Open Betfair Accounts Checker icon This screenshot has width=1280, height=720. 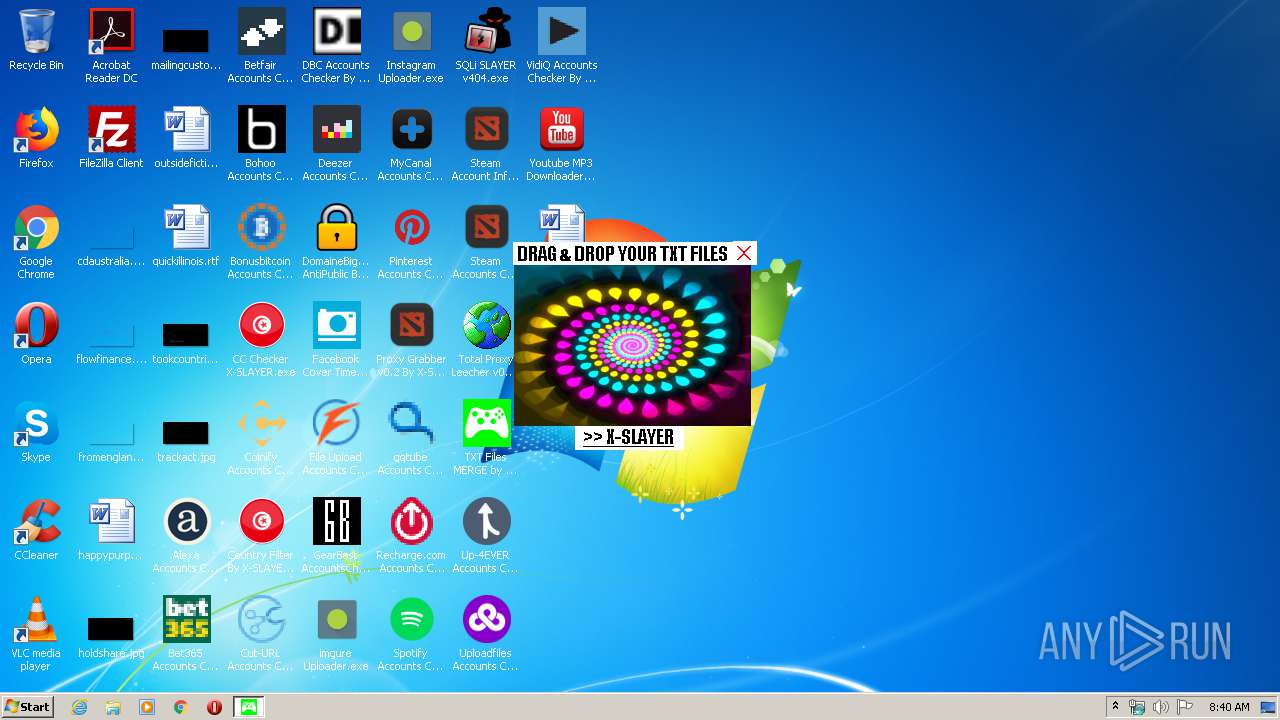(x=261, y=33)
